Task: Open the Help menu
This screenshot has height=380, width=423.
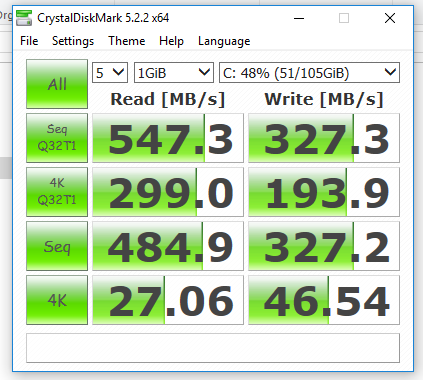Action: click(x=171, y=41)
